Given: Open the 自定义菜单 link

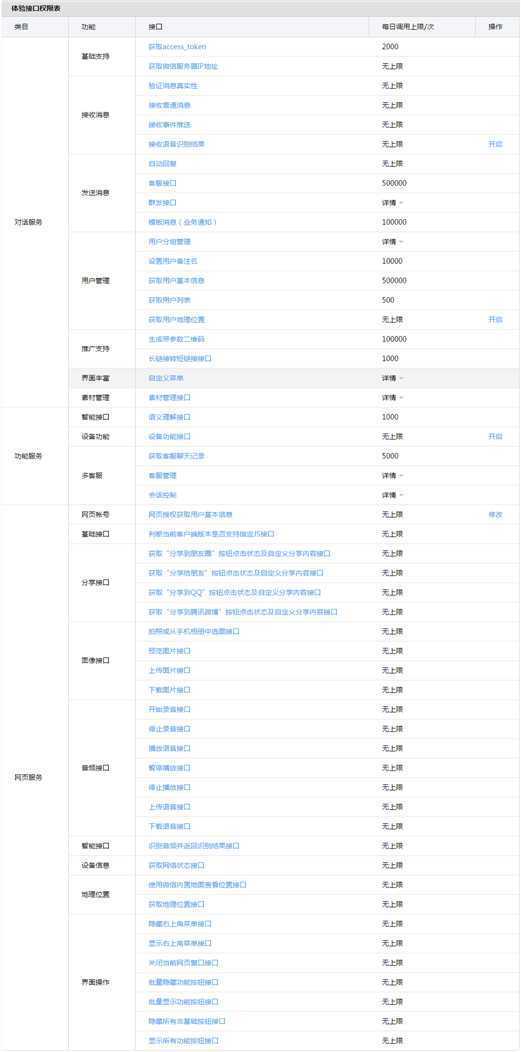Looking at the screenshot, I should click(166, 378).
